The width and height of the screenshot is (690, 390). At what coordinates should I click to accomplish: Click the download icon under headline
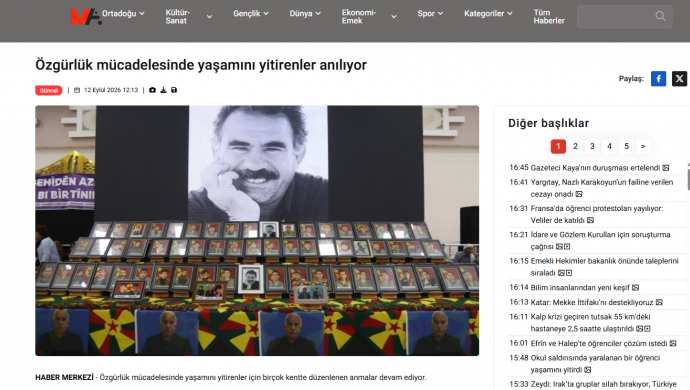click(x=163, y=90)
